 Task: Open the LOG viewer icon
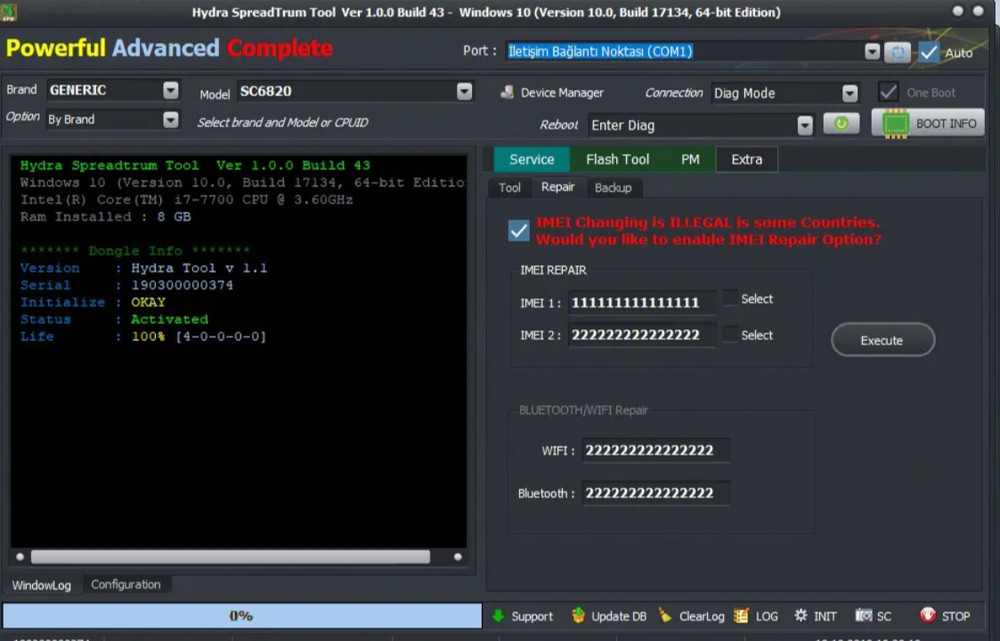[x=740, y=616]
